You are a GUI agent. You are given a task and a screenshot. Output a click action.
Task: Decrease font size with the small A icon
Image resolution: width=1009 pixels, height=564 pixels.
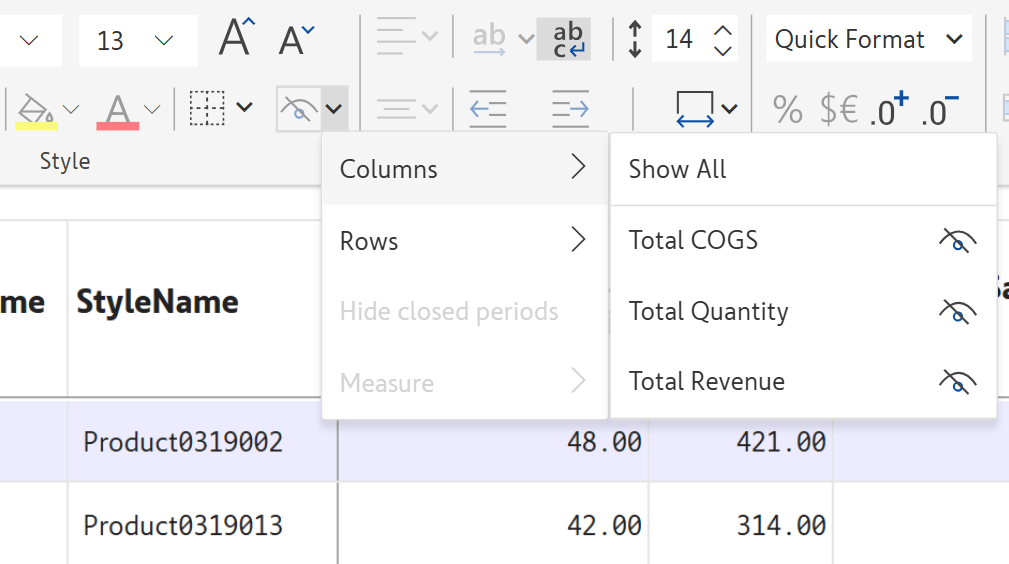(296, 40)
